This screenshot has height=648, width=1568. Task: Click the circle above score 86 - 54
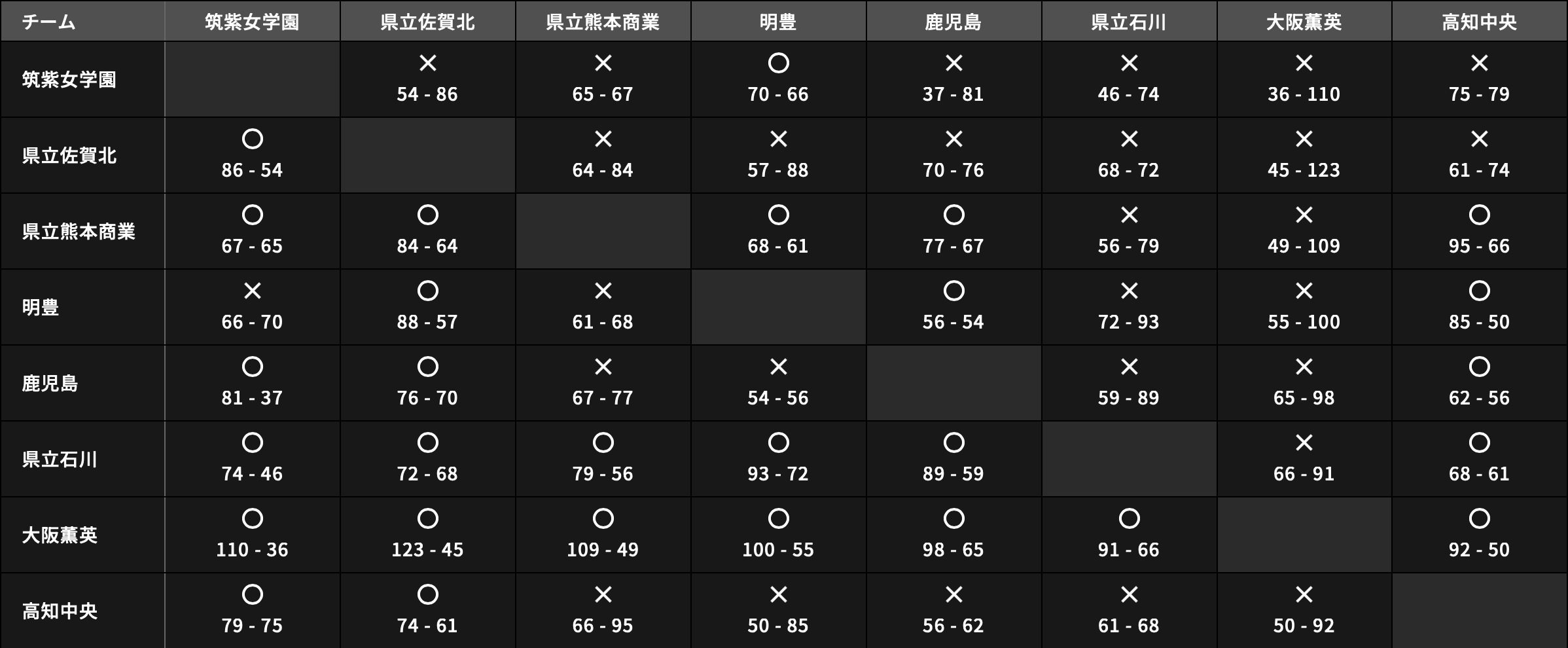tap(252, 139)
